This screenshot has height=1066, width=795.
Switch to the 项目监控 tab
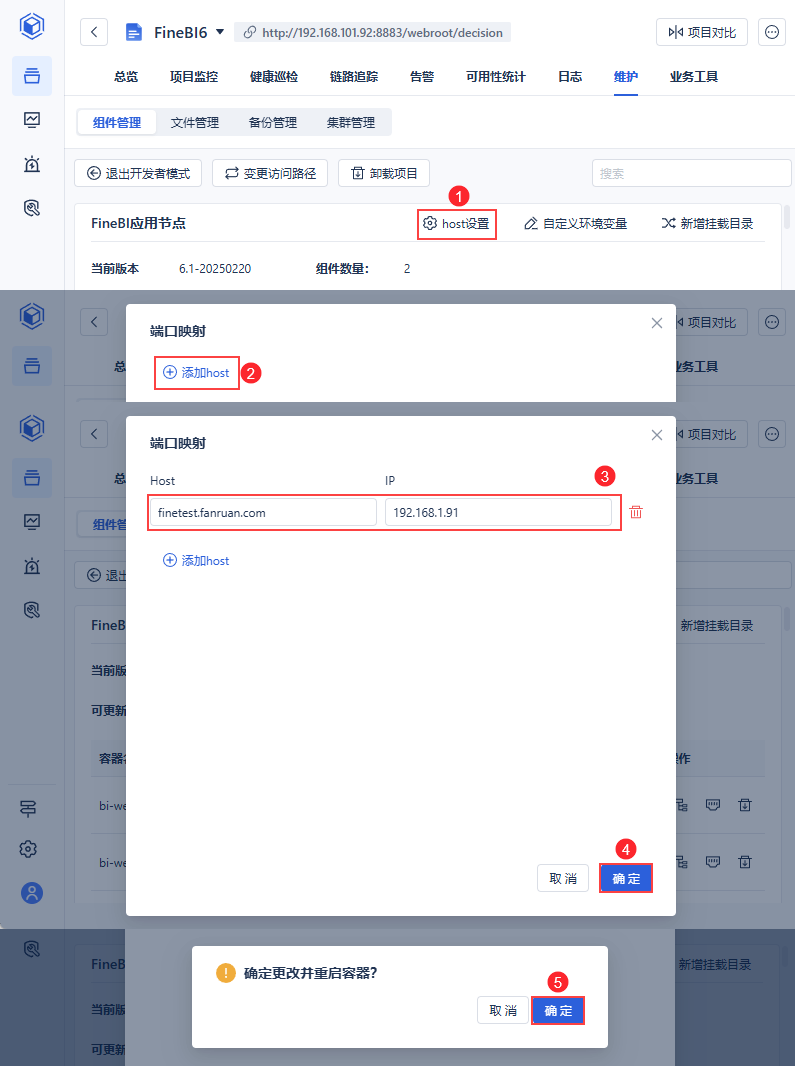click(x=194, y=77)
